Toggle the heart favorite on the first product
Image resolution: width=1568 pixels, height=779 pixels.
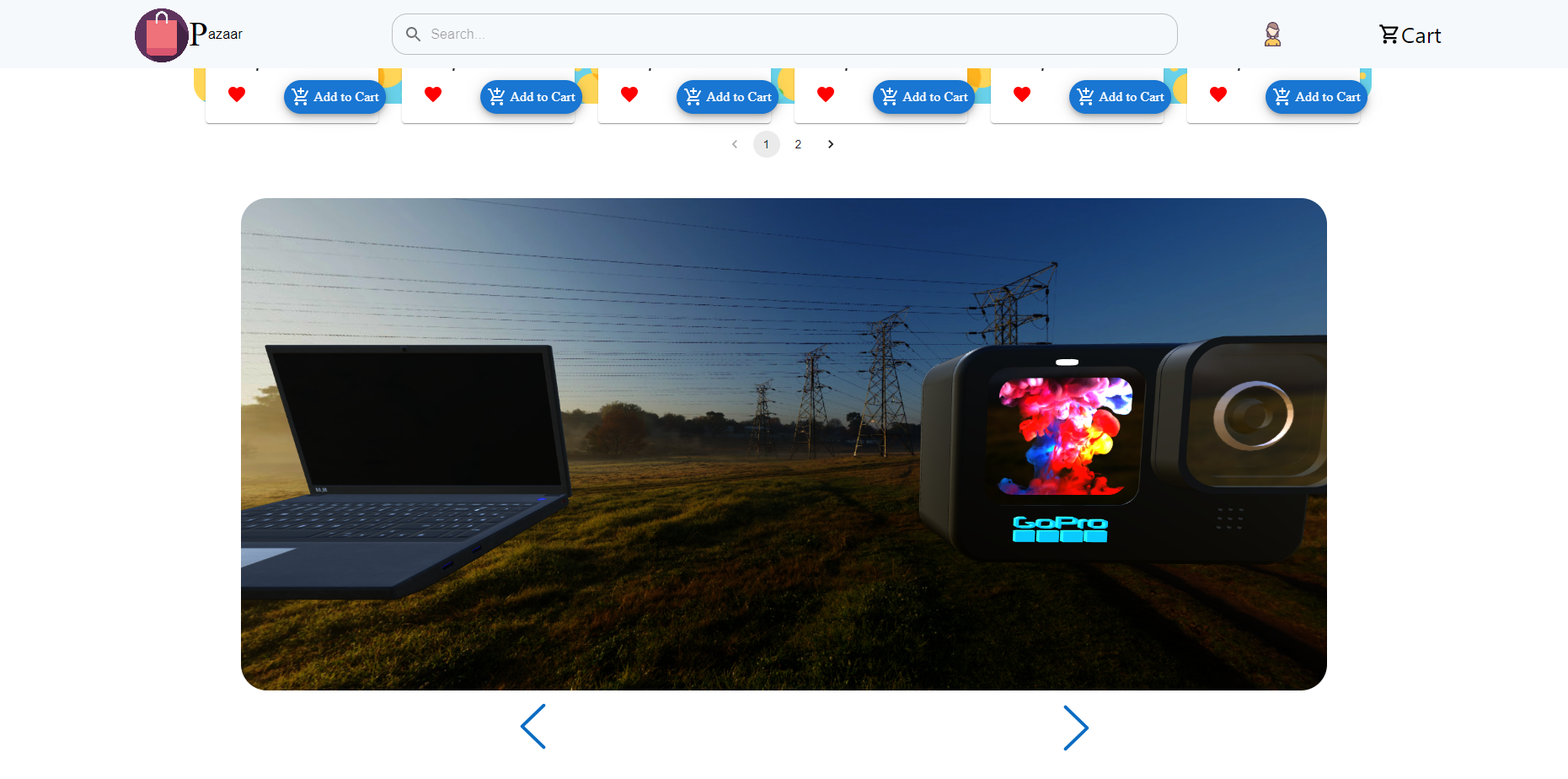click(x=236, y=94)
